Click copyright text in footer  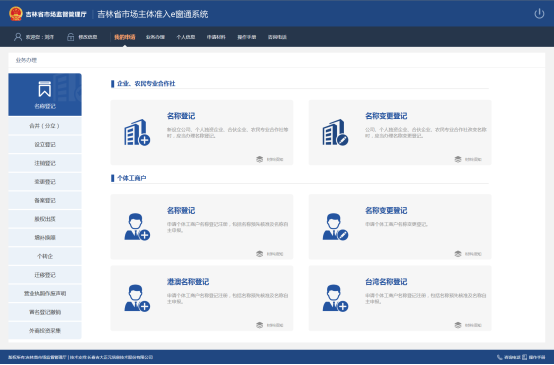point(81,357)
